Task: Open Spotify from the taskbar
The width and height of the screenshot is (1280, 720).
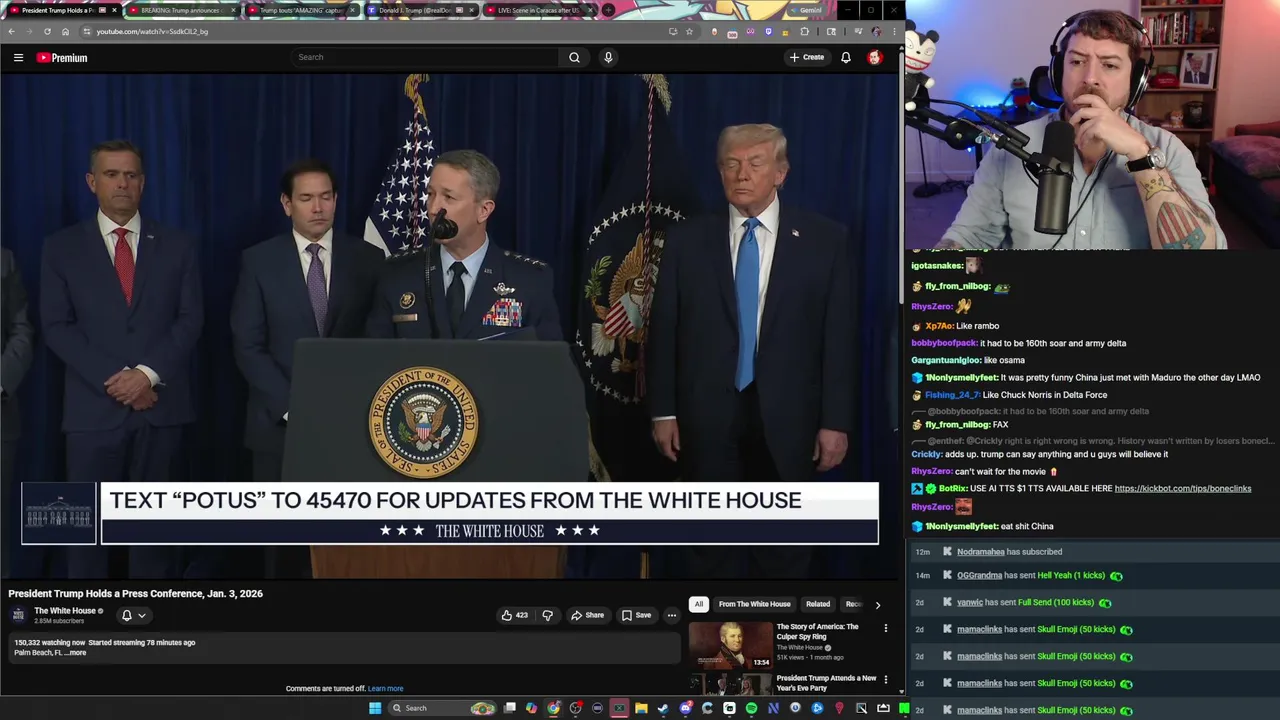Action: [x=751, y=708]
